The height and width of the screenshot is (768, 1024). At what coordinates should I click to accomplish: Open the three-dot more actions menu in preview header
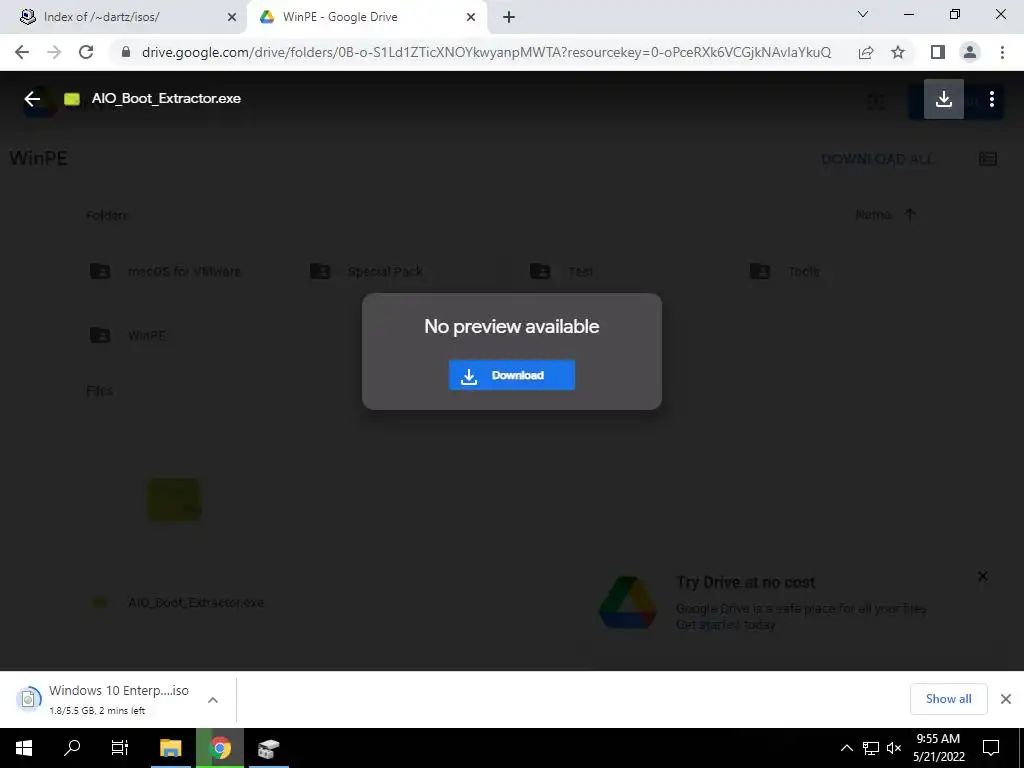click(x=991, y=99)
